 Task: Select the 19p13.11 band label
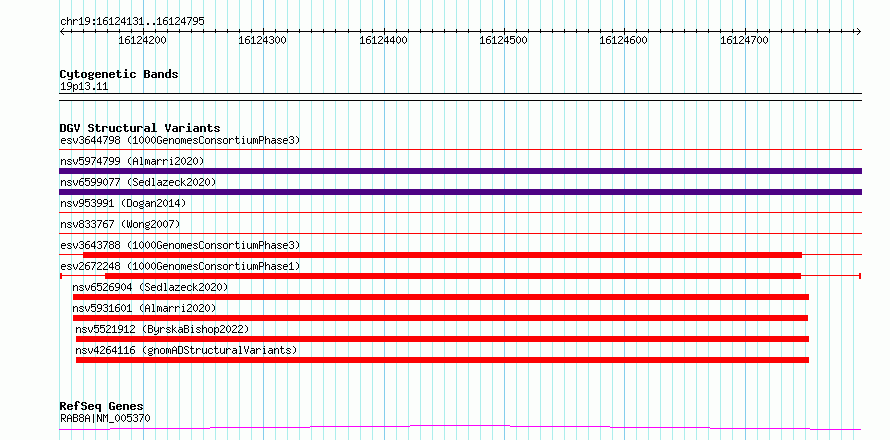[84, 87]
